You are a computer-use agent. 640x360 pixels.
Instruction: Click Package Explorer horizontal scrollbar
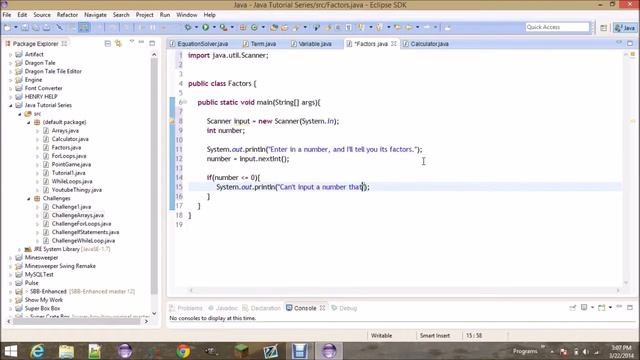pos(77,321)
